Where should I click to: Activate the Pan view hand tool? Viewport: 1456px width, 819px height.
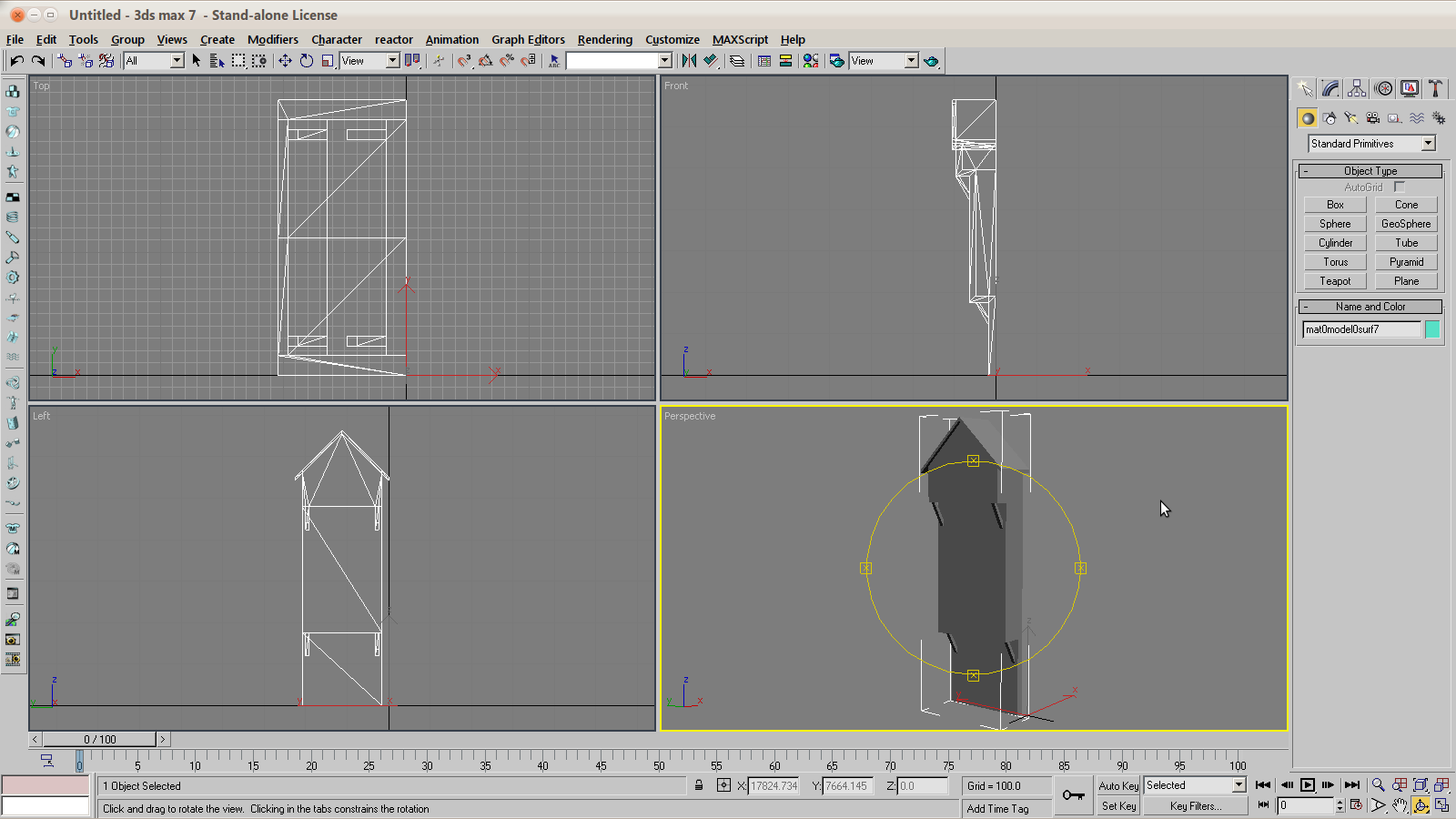1400,805
